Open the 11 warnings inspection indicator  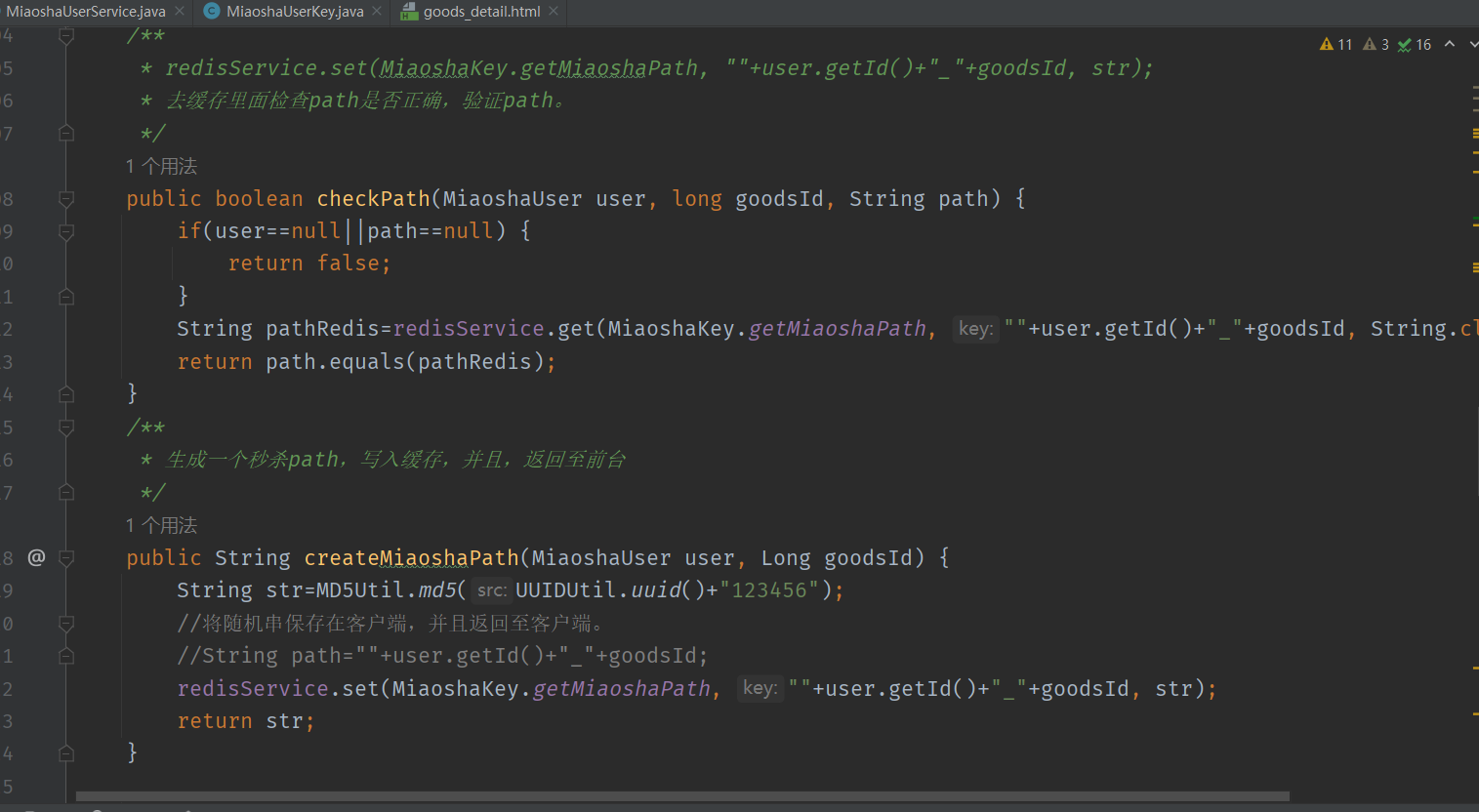tap(1335, 44)
